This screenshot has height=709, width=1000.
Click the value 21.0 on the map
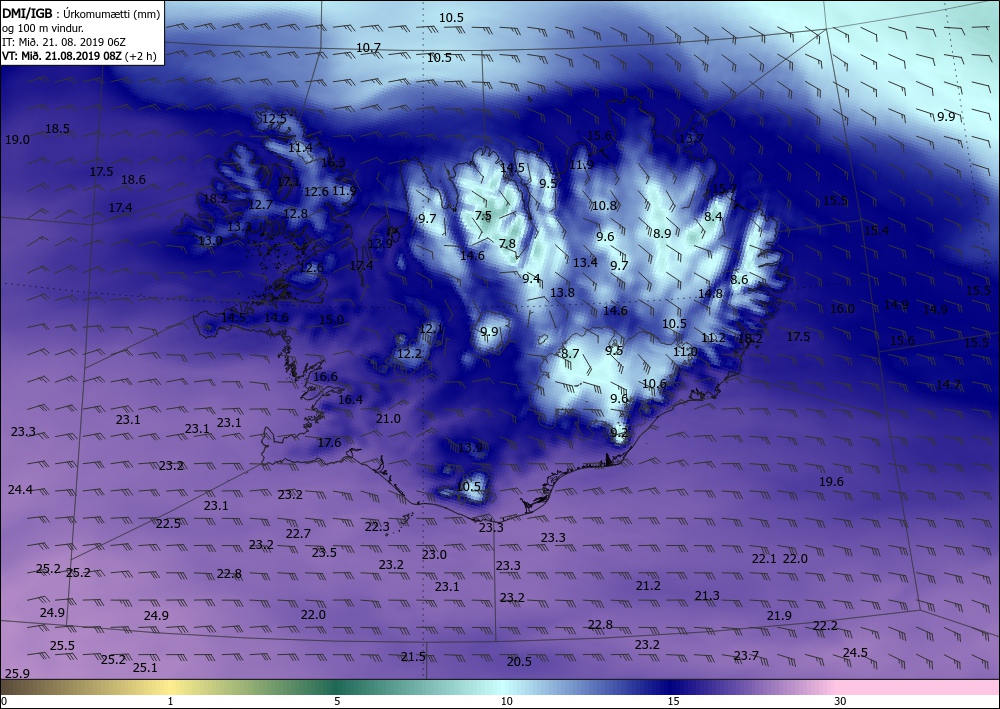[x=388, y=419]
